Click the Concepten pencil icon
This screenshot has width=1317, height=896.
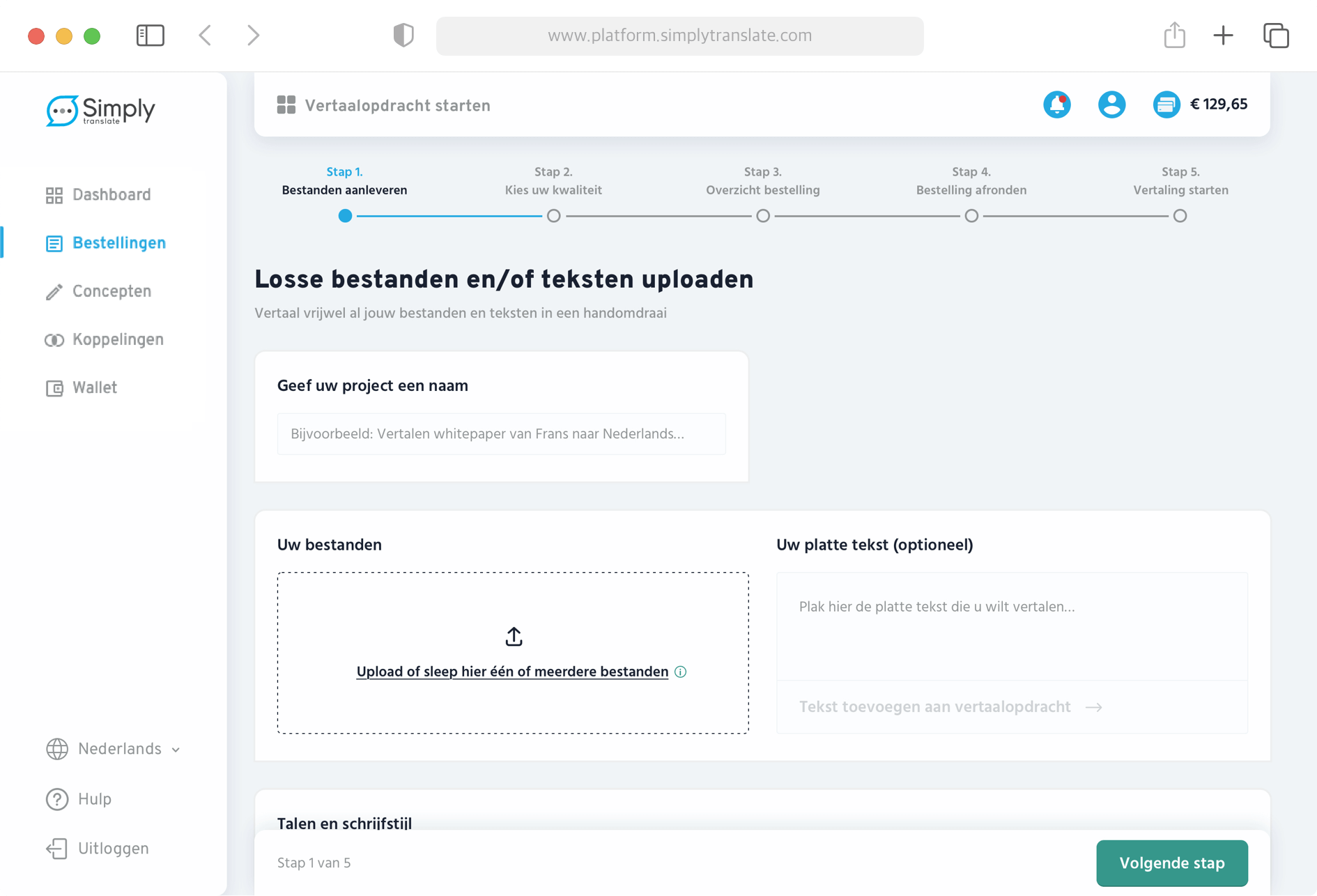click(54, 291)
